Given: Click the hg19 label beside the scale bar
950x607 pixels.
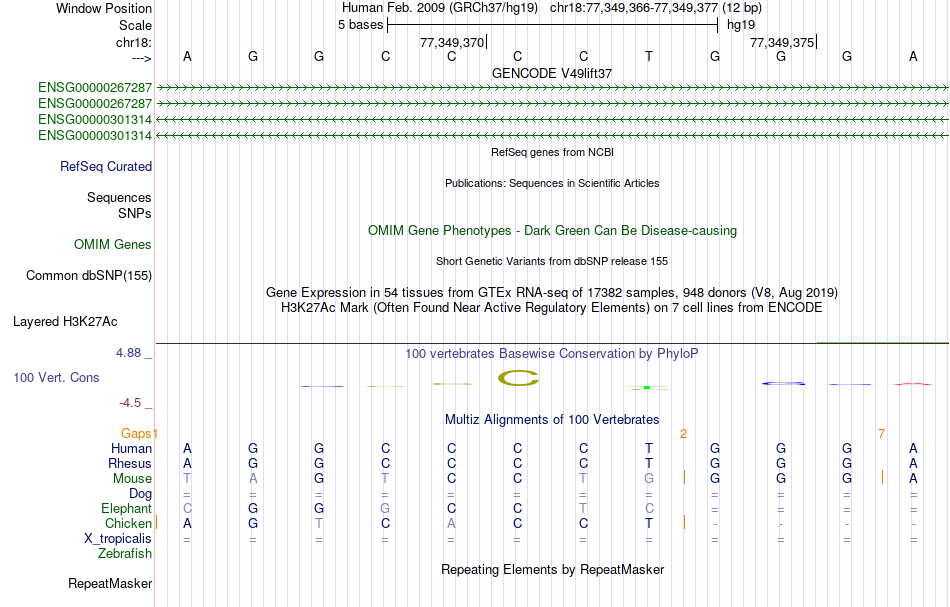Looking at the screenshot, I should click(x=741, y=25).
